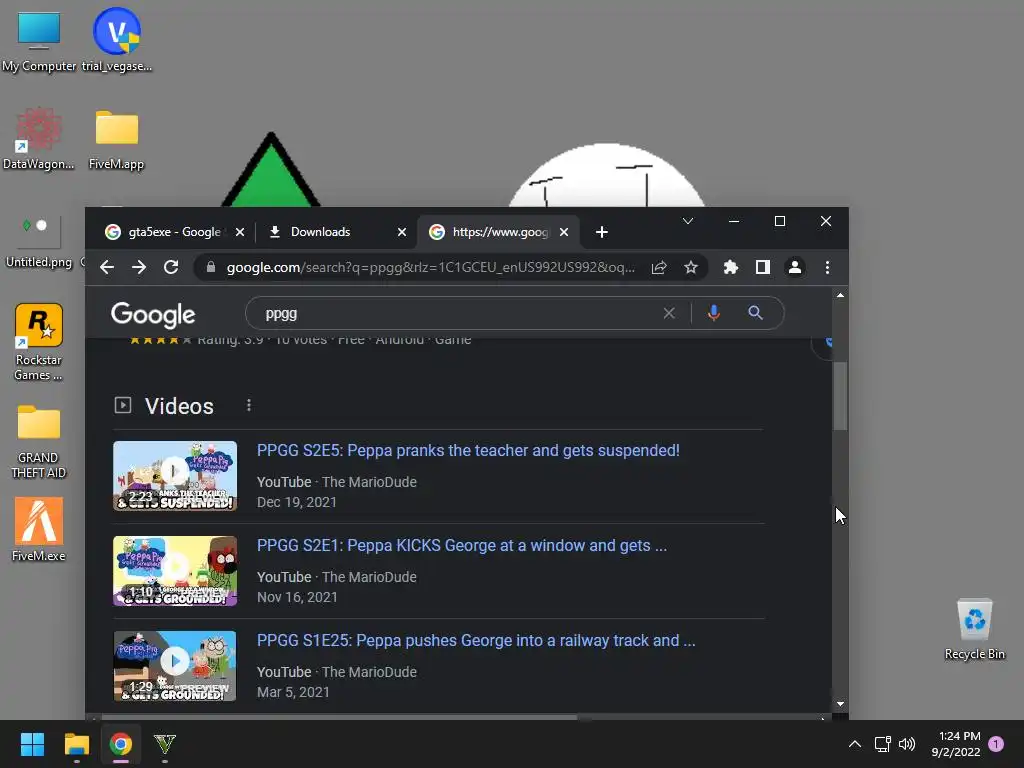Click the page's scroll up arrow
Viewport: 1024px width, 768px height.
pyautogui.click(x=840, y=296)
